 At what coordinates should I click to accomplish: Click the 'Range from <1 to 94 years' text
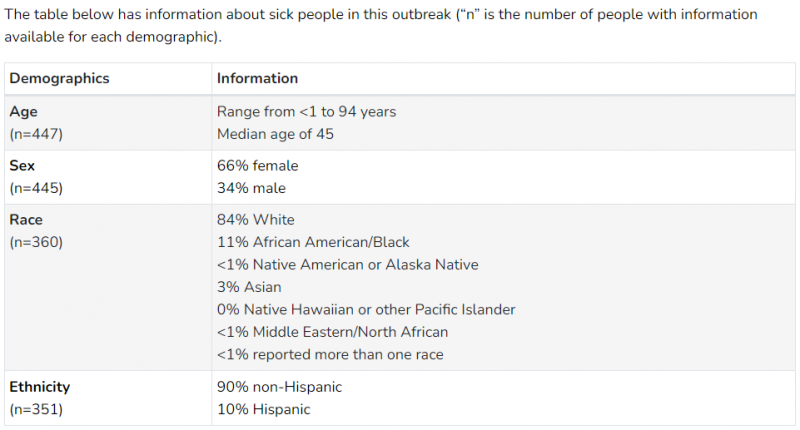306,112
